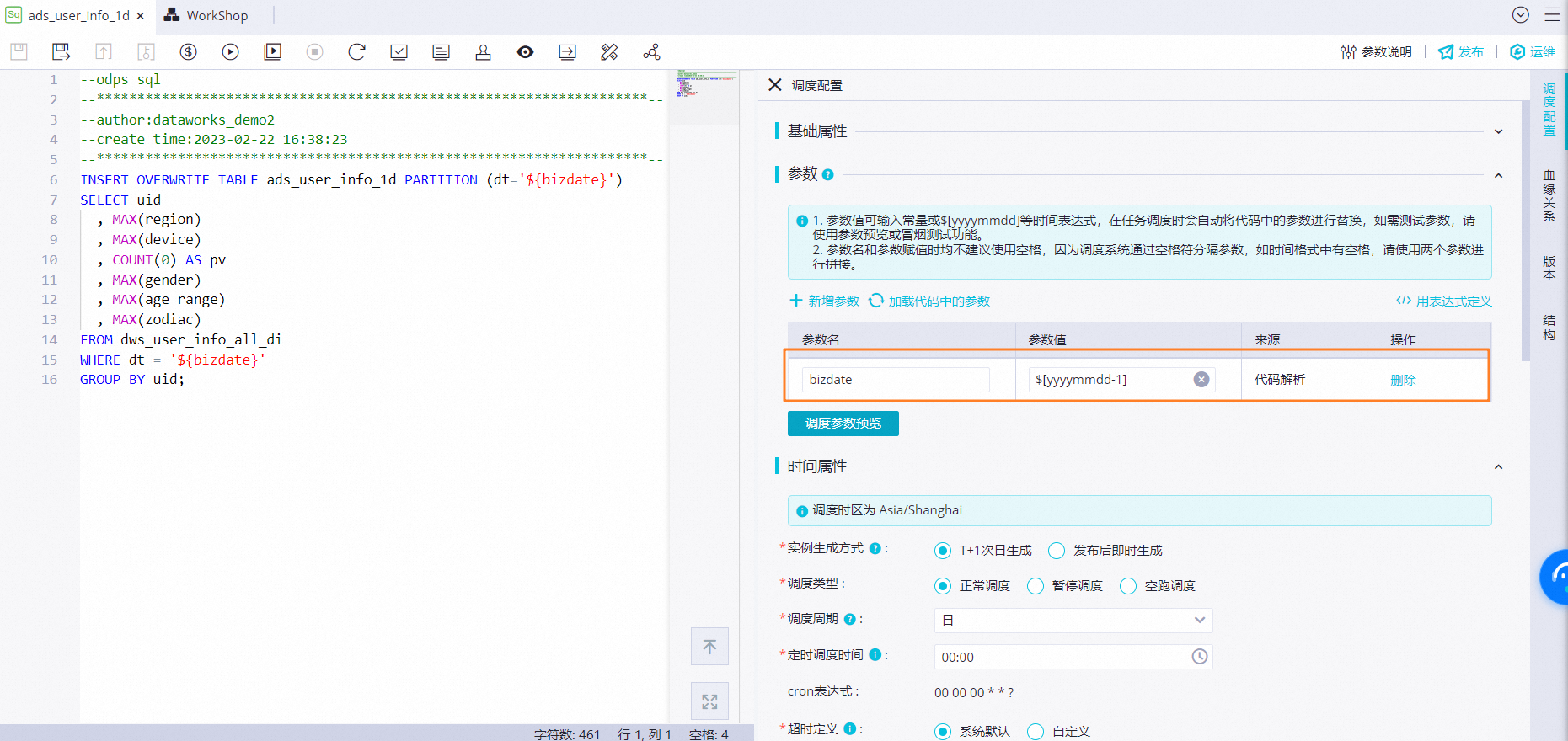Click the eye preview icon in the toolbar
The width and height of the screenshot is (1568, 741).
(525, 52)
